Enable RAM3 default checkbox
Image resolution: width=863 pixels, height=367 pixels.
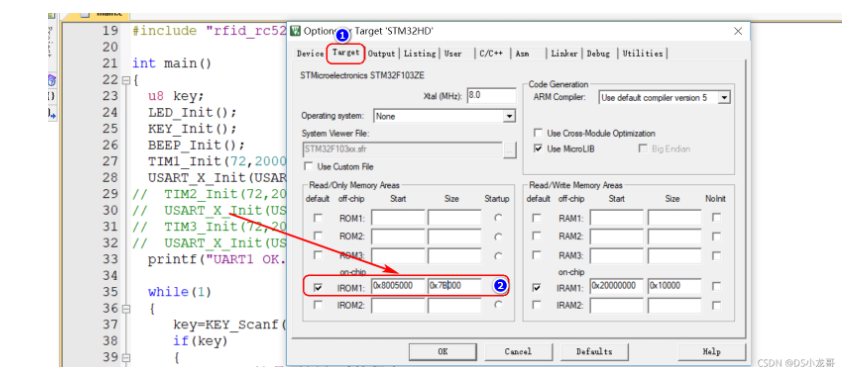click(537, 255)
